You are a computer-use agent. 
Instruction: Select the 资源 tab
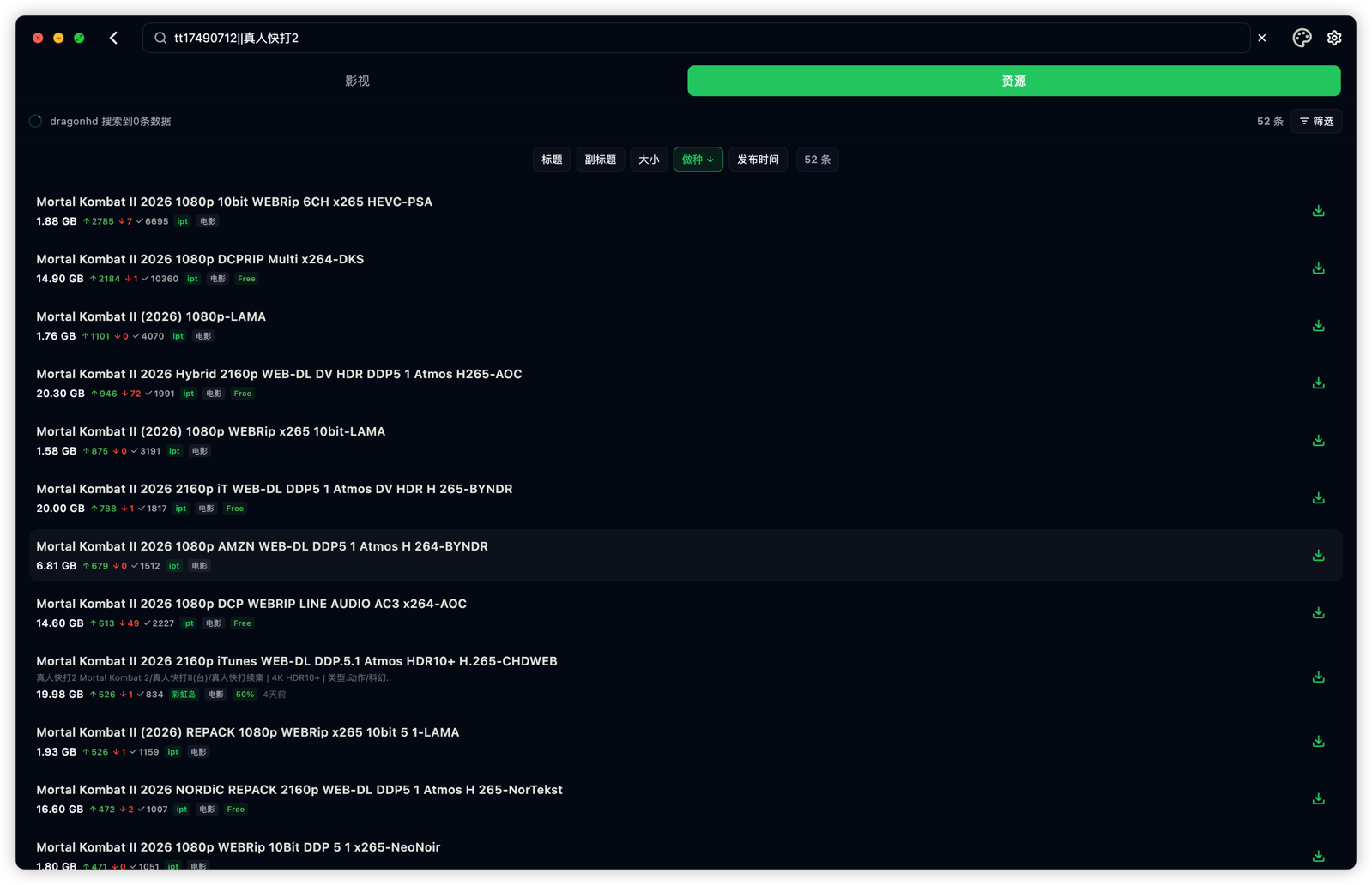(x=1013, y=81)
